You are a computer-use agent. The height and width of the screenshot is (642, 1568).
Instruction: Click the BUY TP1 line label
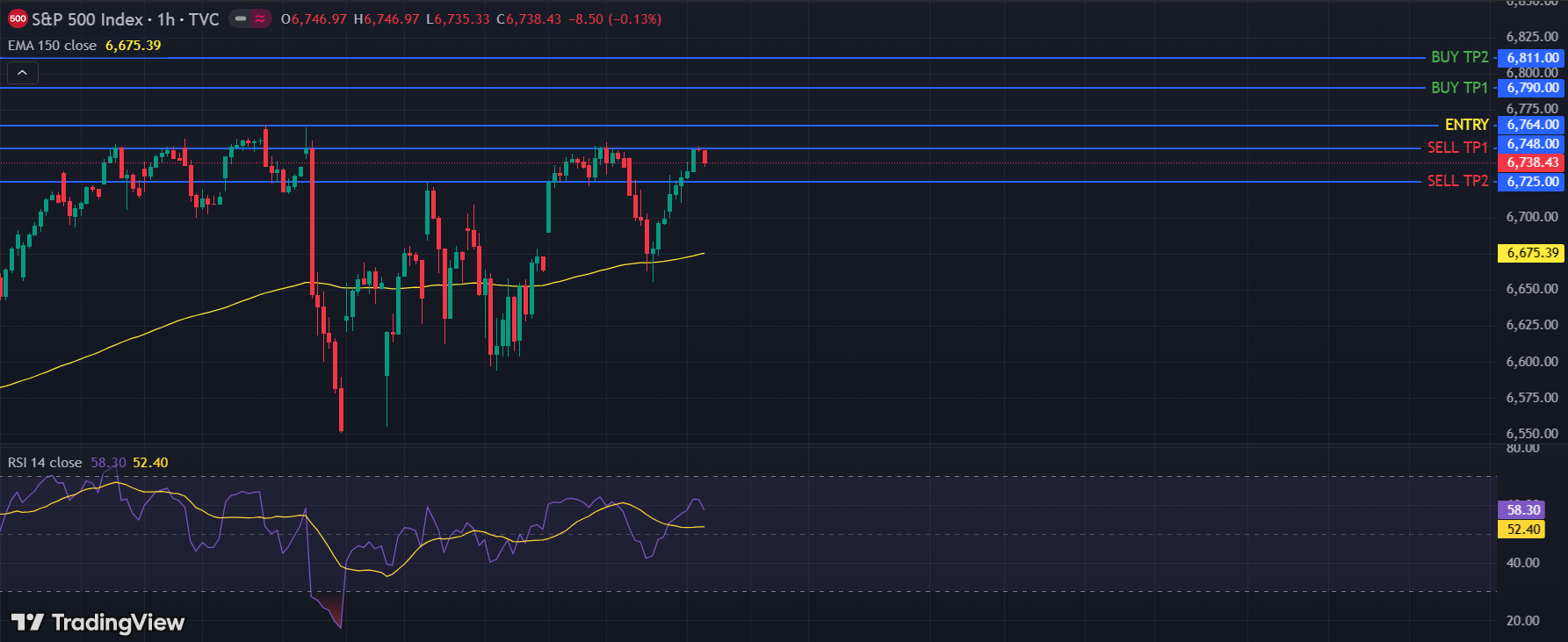coord(1459,88)
